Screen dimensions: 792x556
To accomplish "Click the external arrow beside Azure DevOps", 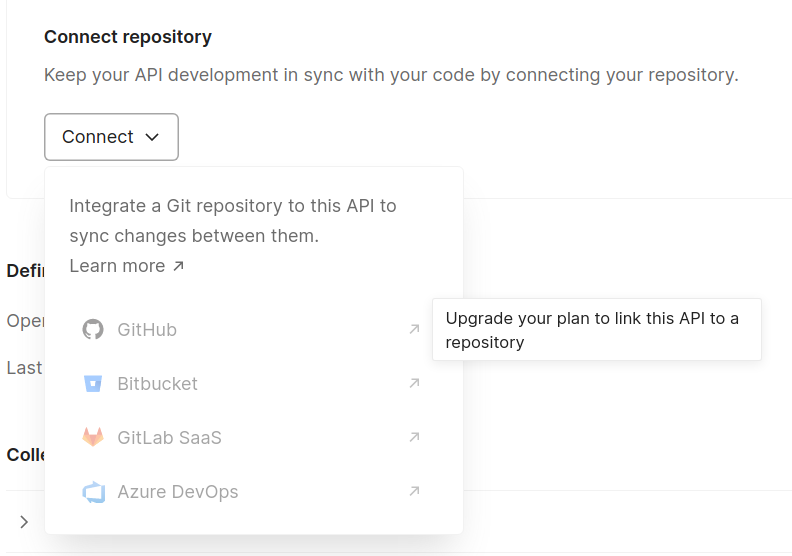I will 414,491.
